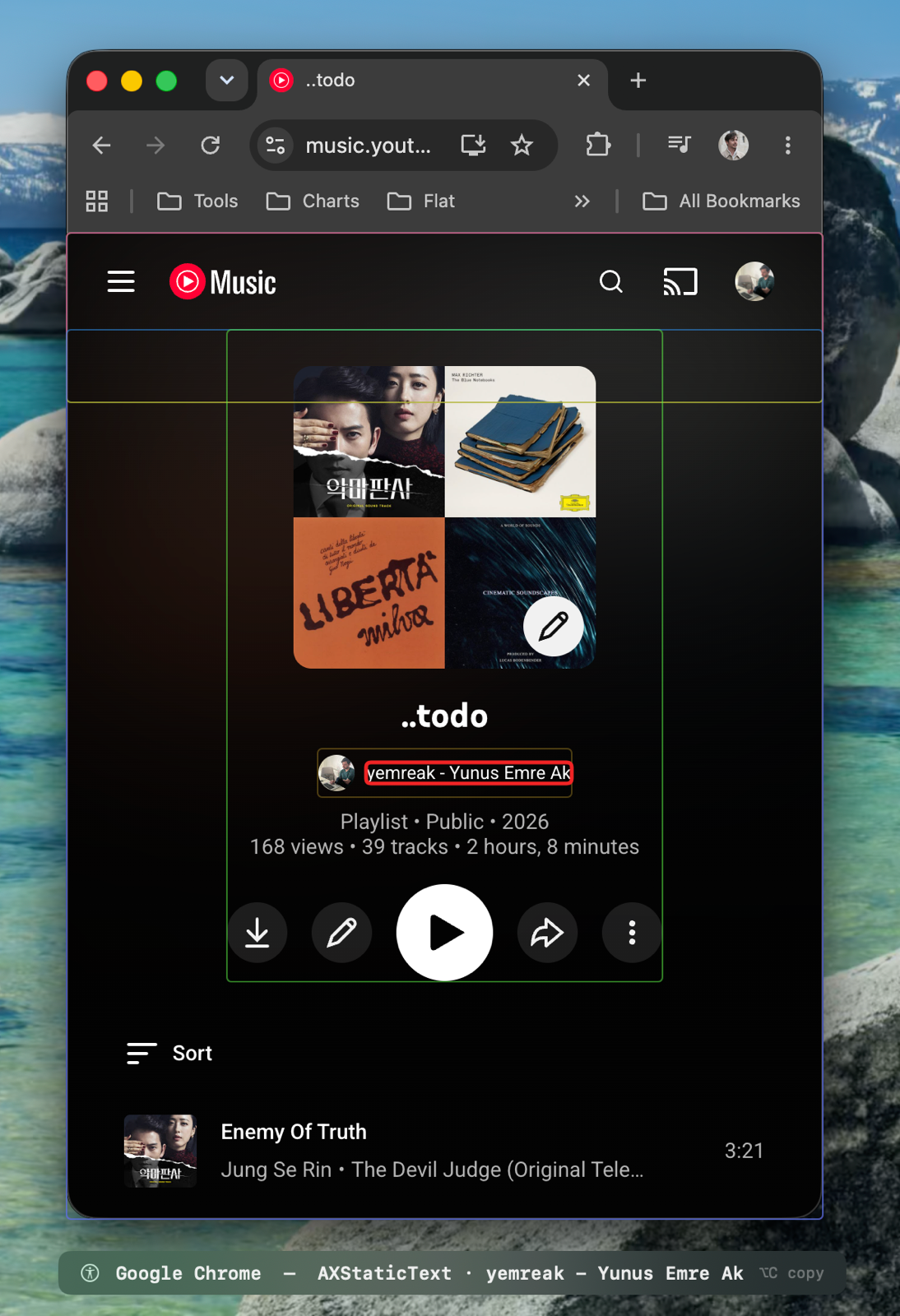Open the Sort options

tap(169, 1054)
